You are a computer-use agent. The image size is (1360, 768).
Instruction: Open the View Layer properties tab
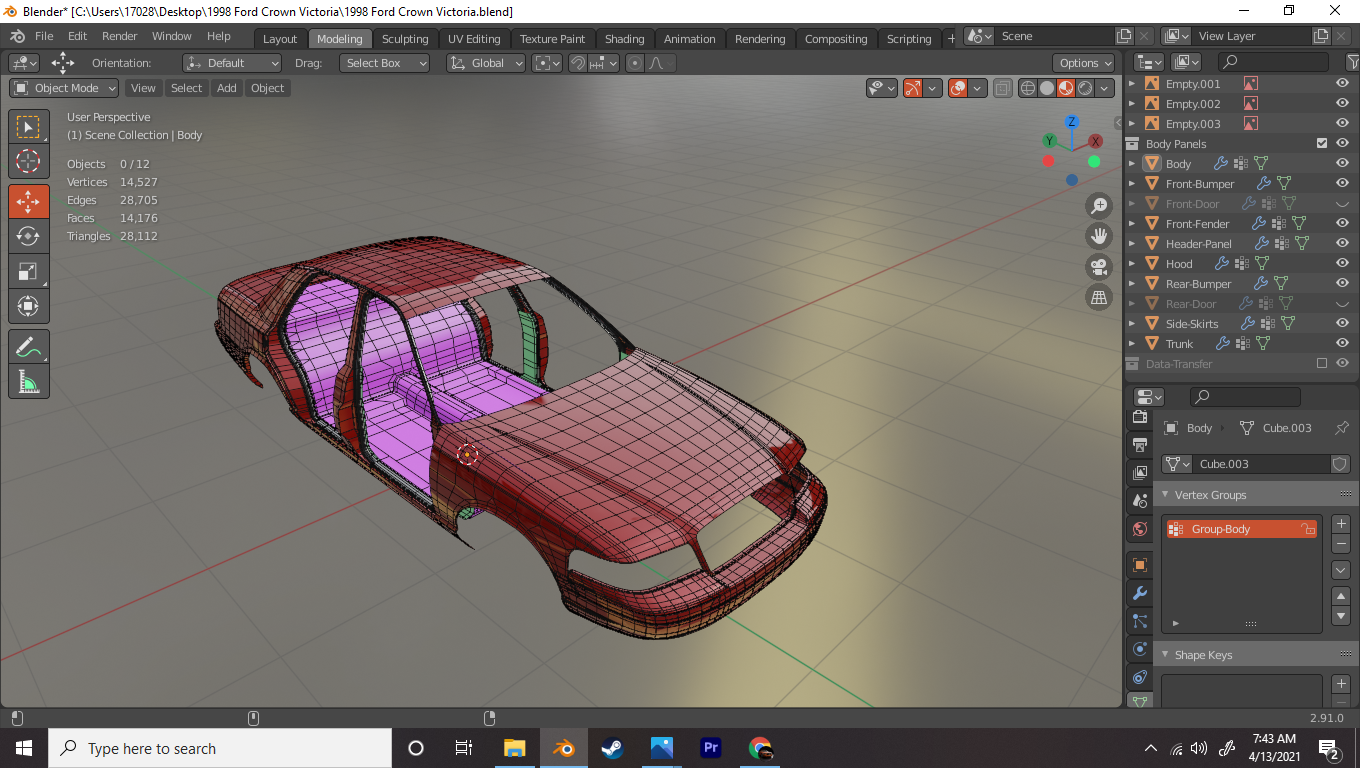[1139, 472]
